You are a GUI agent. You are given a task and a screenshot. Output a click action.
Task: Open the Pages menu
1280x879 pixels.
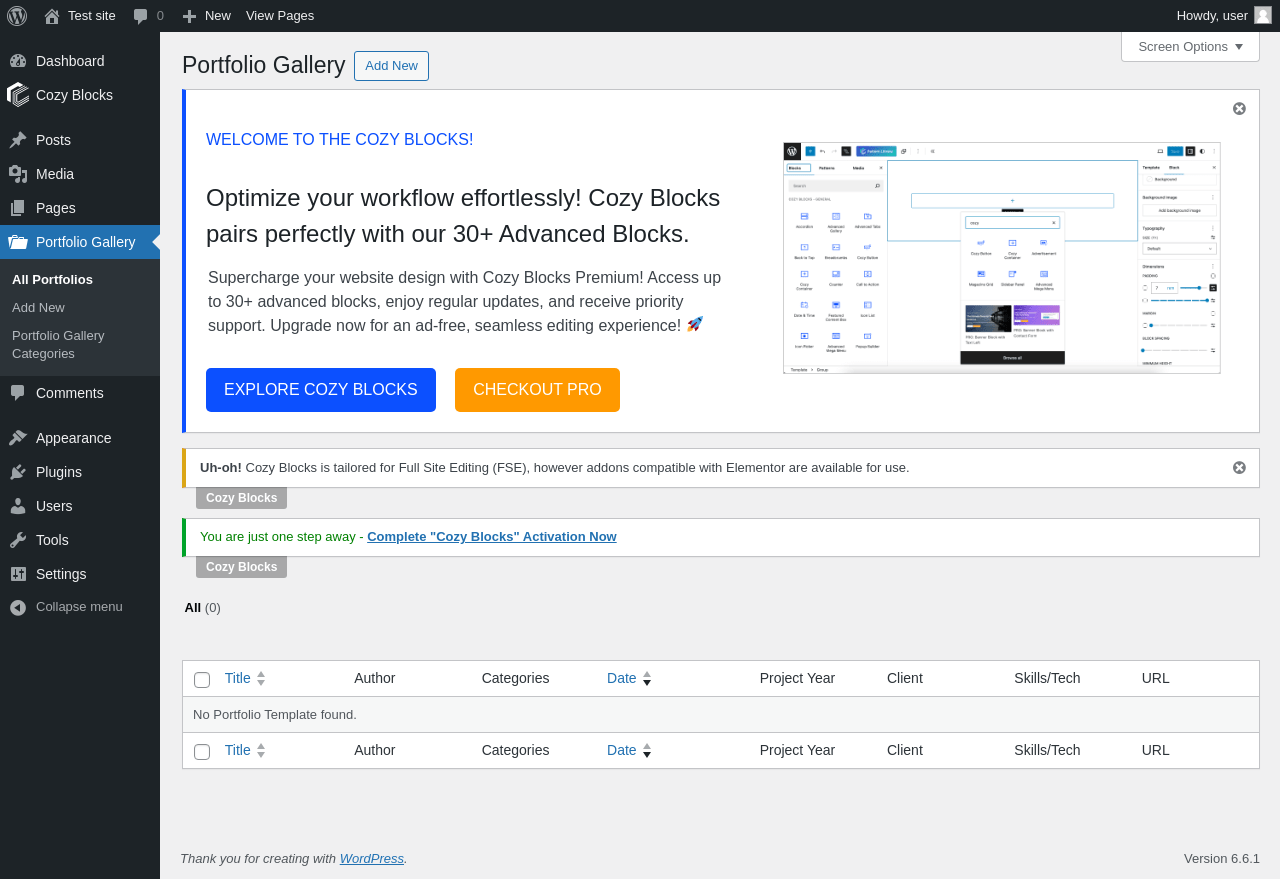coord(80,208)
